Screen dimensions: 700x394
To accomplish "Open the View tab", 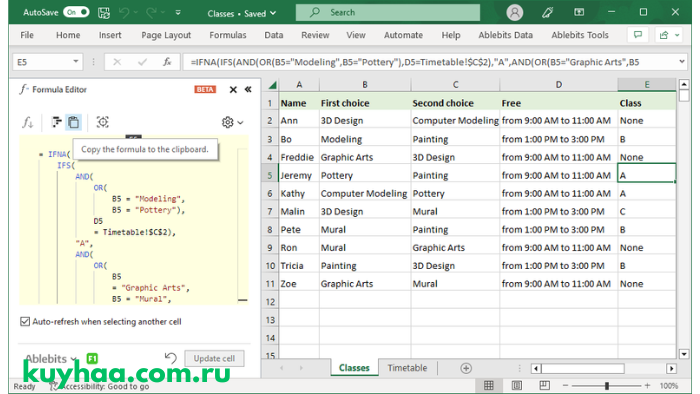I will click(x=356, y=35).
